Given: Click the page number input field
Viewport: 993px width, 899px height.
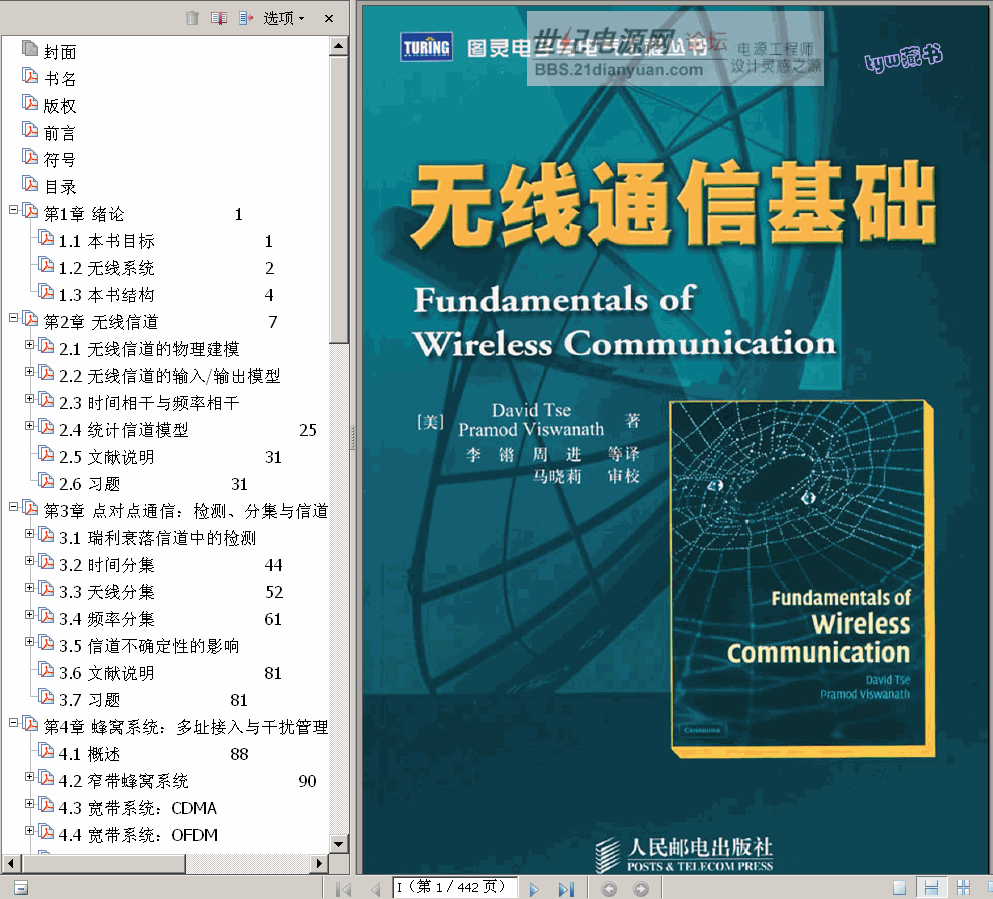Looking at the screenshot, I should click(455, 887).
